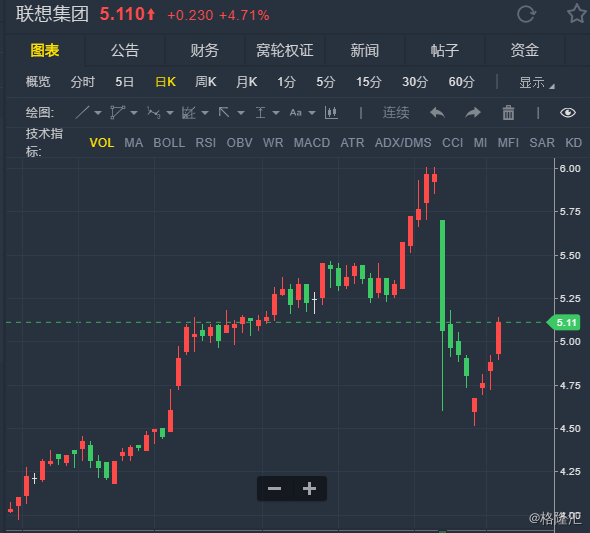Expand line tool dropdown arrow
This screenshot has width=590, height=533.
98,113
